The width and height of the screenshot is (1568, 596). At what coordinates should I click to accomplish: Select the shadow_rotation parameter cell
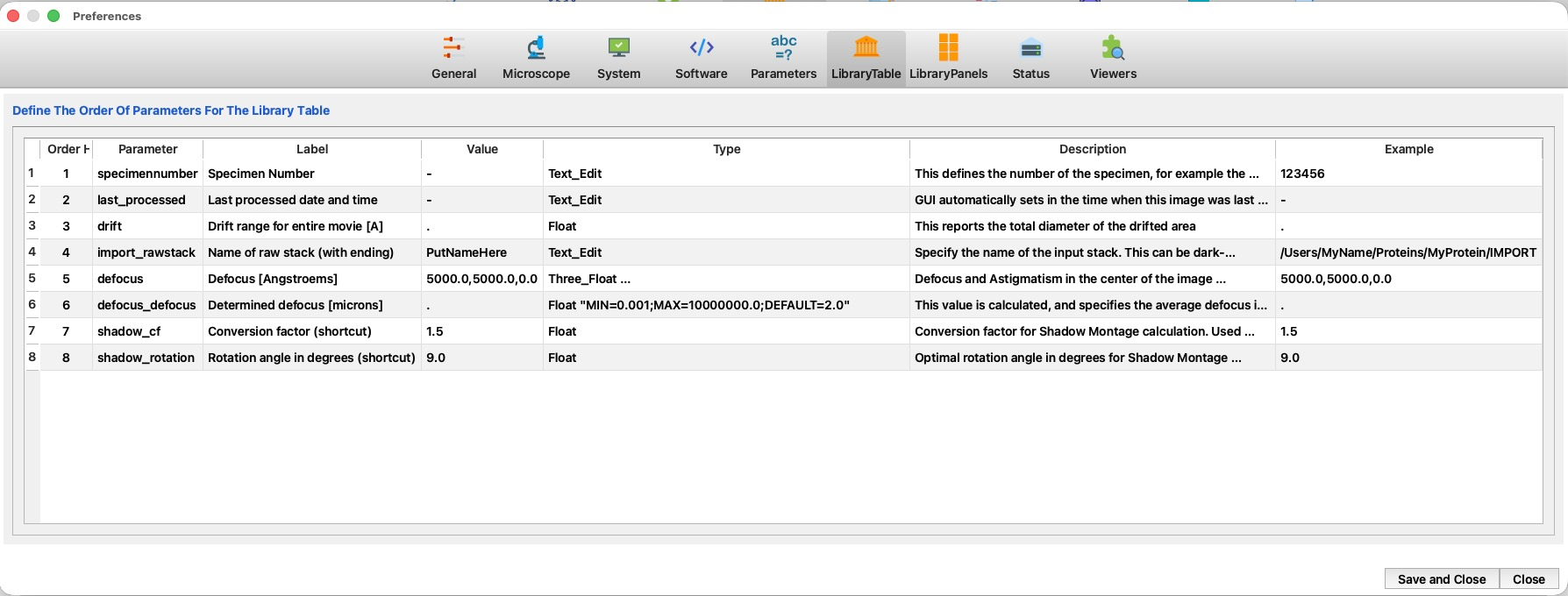coord(147,358)
